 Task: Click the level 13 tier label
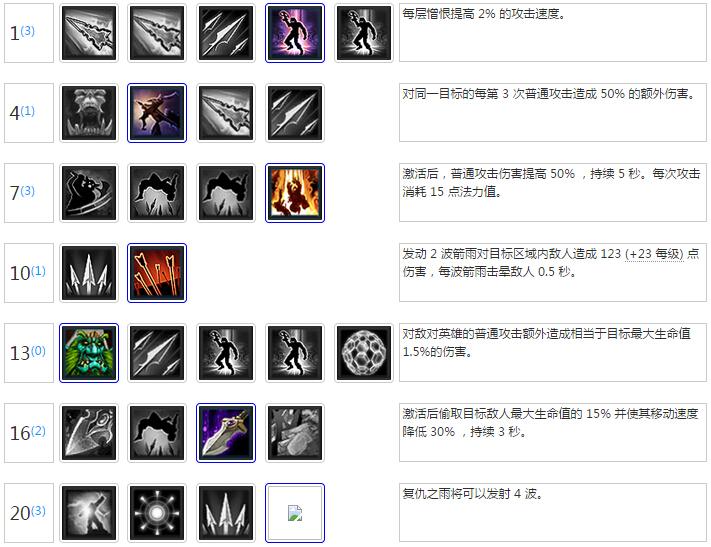pos(29,353)
